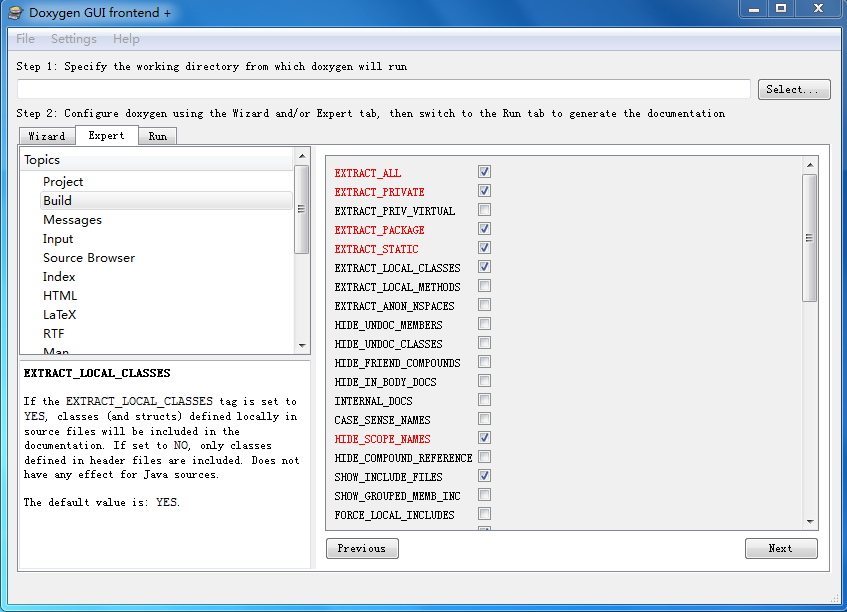
Task: Click the EXTRACT_LOCAL_CLASSES option label
Action: [397, 268]
